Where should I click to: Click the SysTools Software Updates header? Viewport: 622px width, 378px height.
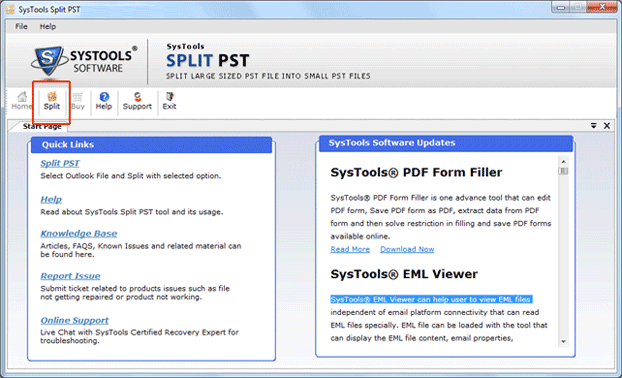(x=446, y=143)
